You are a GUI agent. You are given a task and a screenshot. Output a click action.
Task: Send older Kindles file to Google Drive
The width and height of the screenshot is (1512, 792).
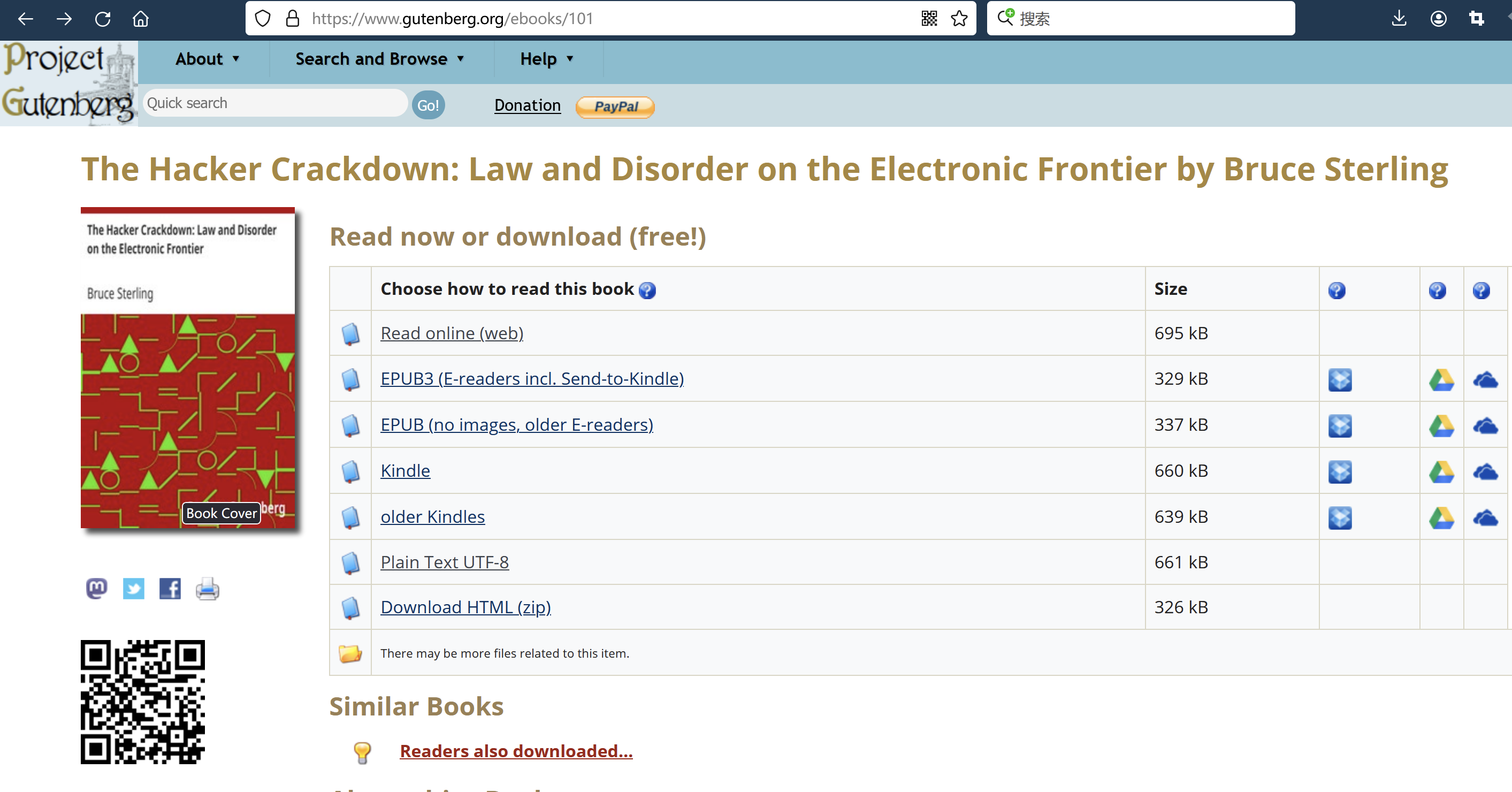pos(1441,517)
